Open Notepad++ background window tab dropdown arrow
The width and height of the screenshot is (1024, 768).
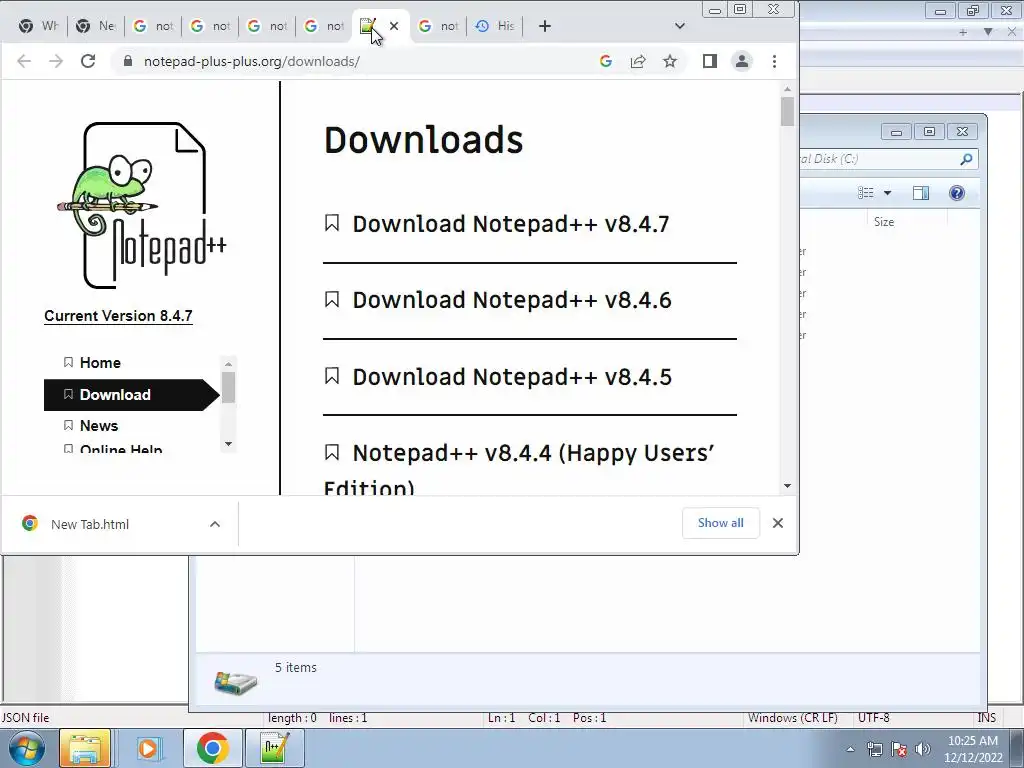[988, 31]
